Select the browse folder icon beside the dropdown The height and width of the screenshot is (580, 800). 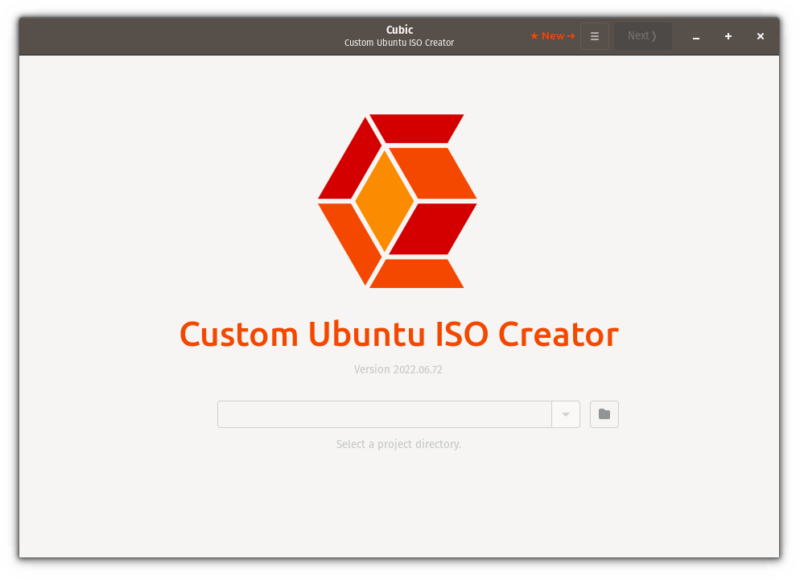603,413
